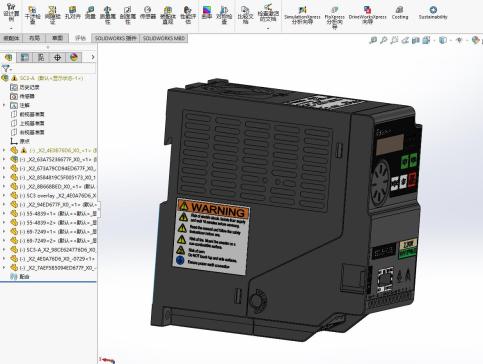This screenshot has height=364, width=483.
Task: Open Section Properties tool
Action: [127, 15]
